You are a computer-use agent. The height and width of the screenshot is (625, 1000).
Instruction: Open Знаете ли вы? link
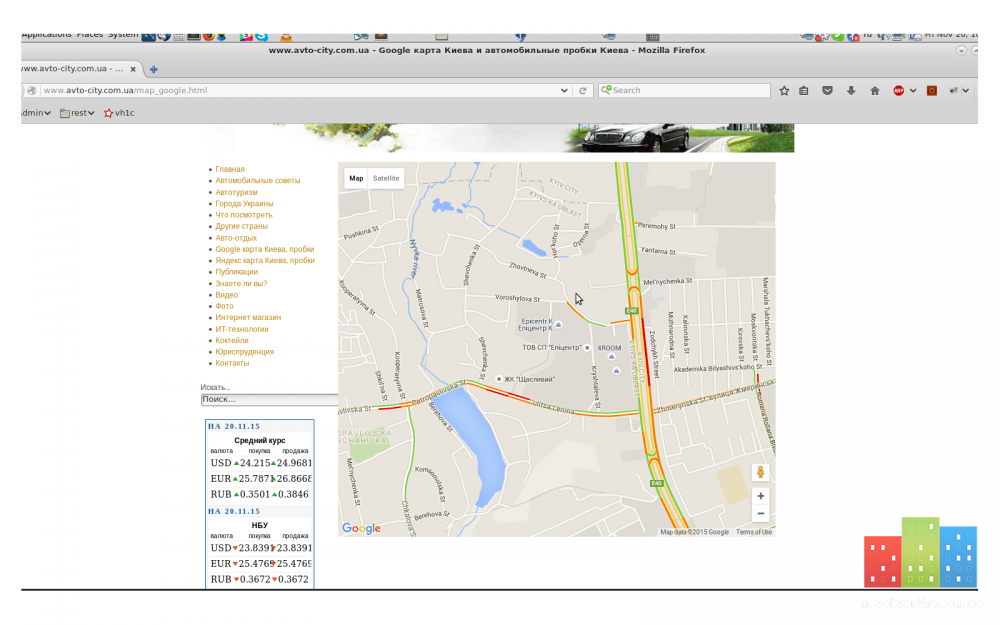pos(240,283)
